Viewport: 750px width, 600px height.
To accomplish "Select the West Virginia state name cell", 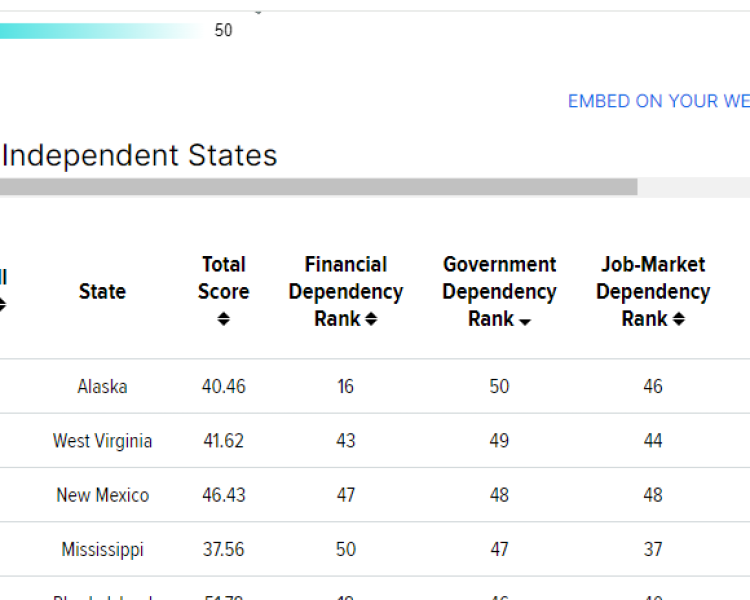I will click(x=102, y=441).
